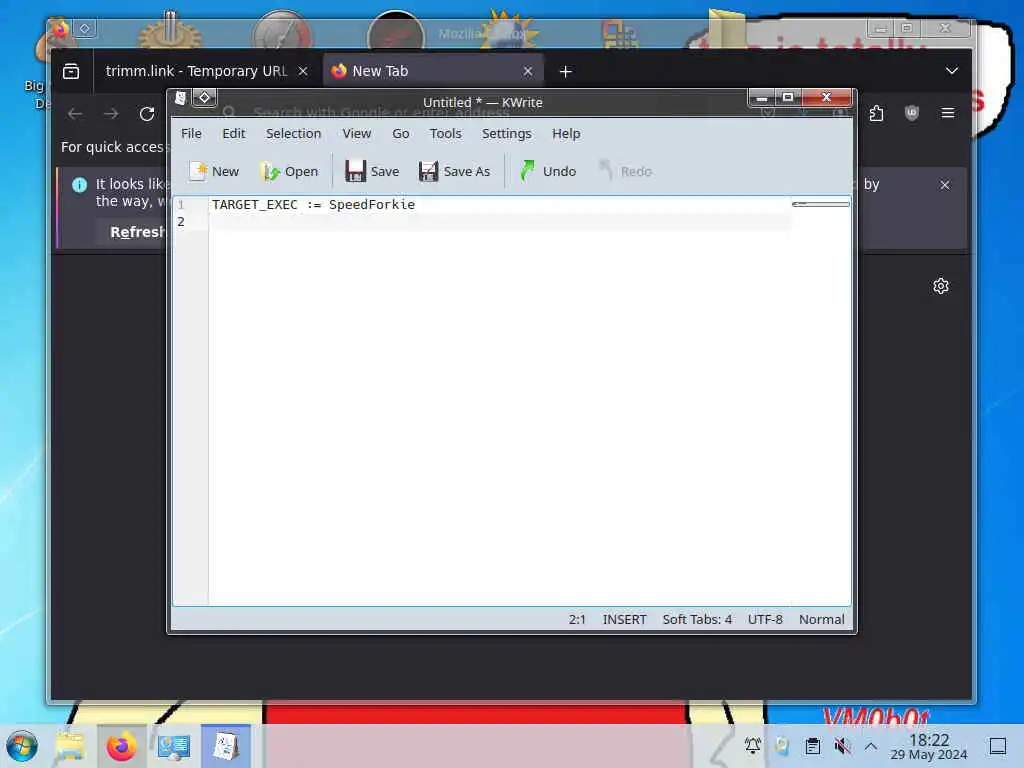Dismiss the Firefox notification bar
This screenshot has width=1024, height=768.
point(944,185)
